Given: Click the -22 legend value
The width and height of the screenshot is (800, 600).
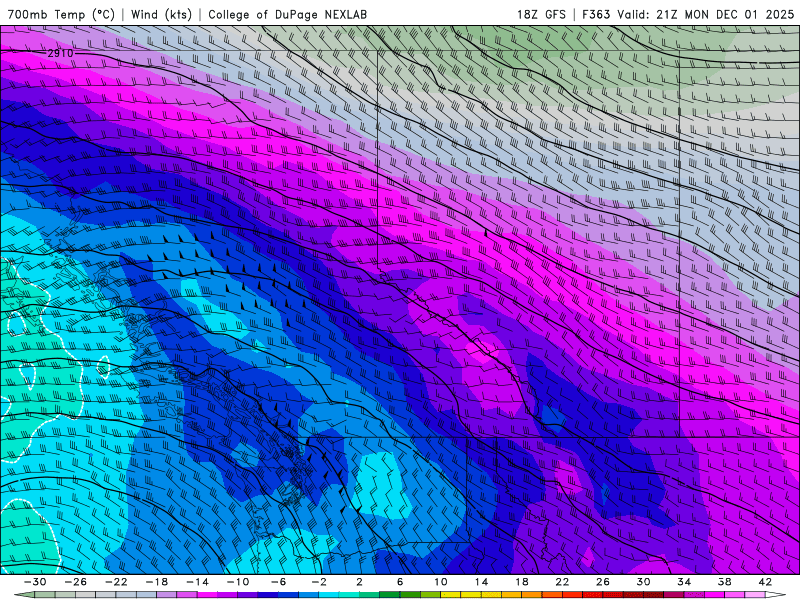Looking at the screenshot, I should coord(116,582).
